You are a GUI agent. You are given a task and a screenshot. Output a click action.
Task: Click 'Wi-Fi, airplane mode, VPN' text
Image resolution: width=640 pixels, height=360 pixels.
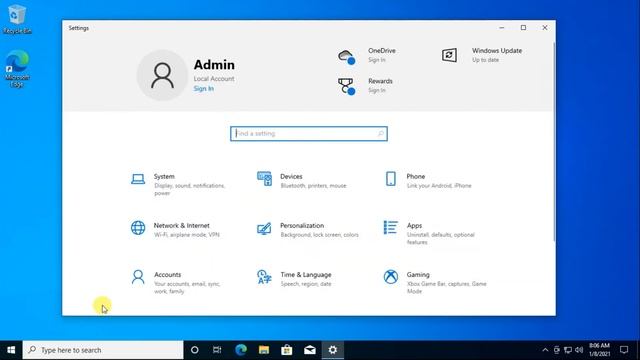point(187,235)
